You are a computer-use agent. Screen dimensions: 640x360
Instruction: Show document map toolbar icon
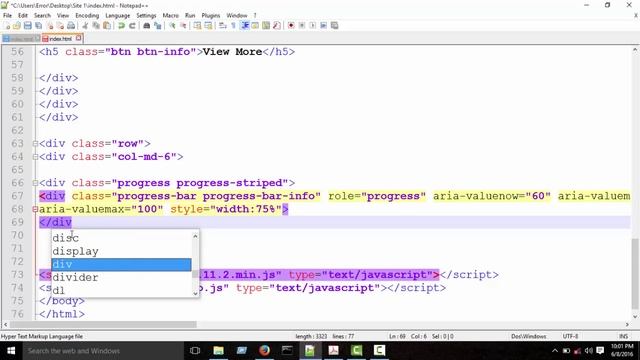click(x=266, y=26)
